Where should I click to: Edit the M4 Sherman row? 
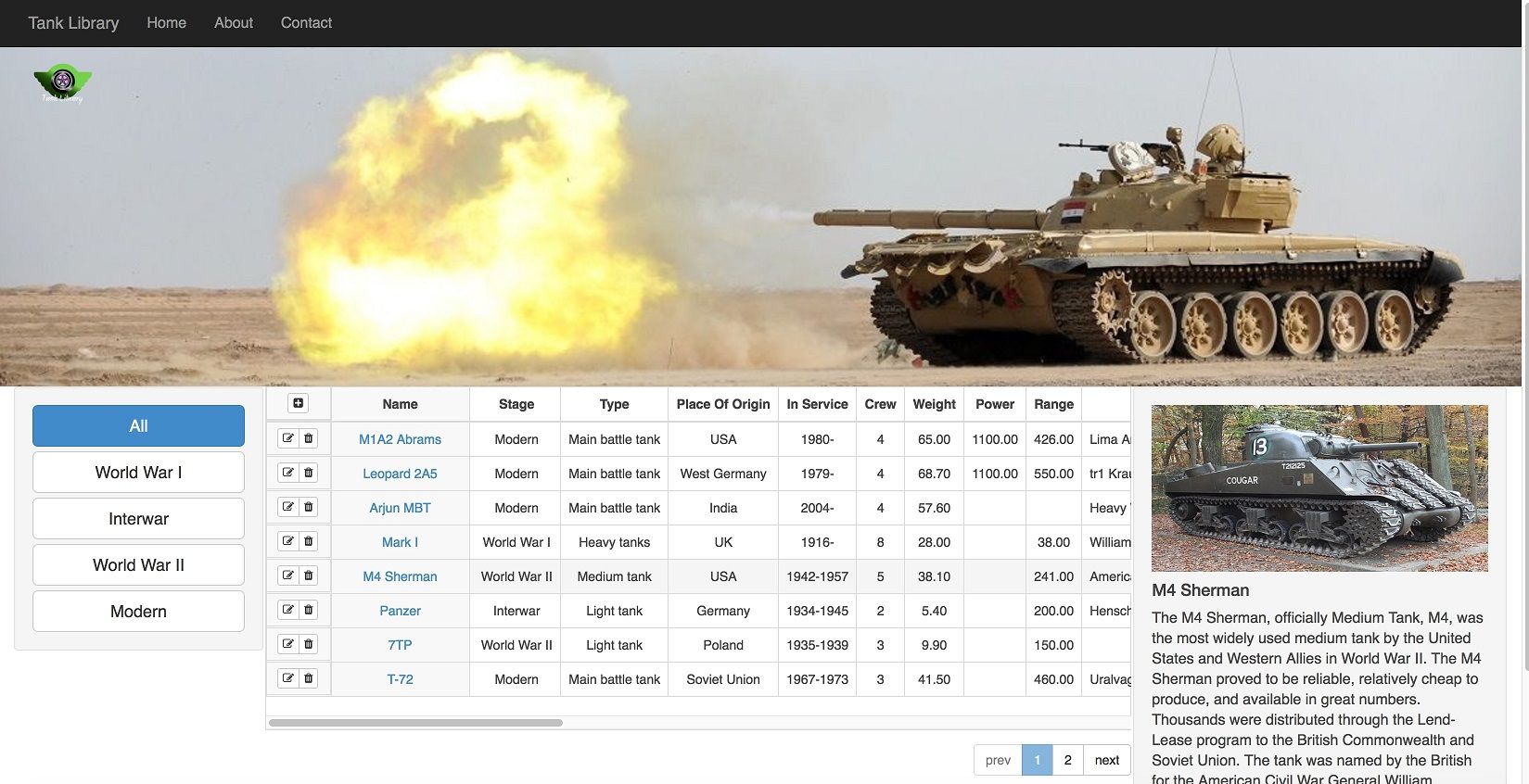pyautogui.click(x=288, y=575)
